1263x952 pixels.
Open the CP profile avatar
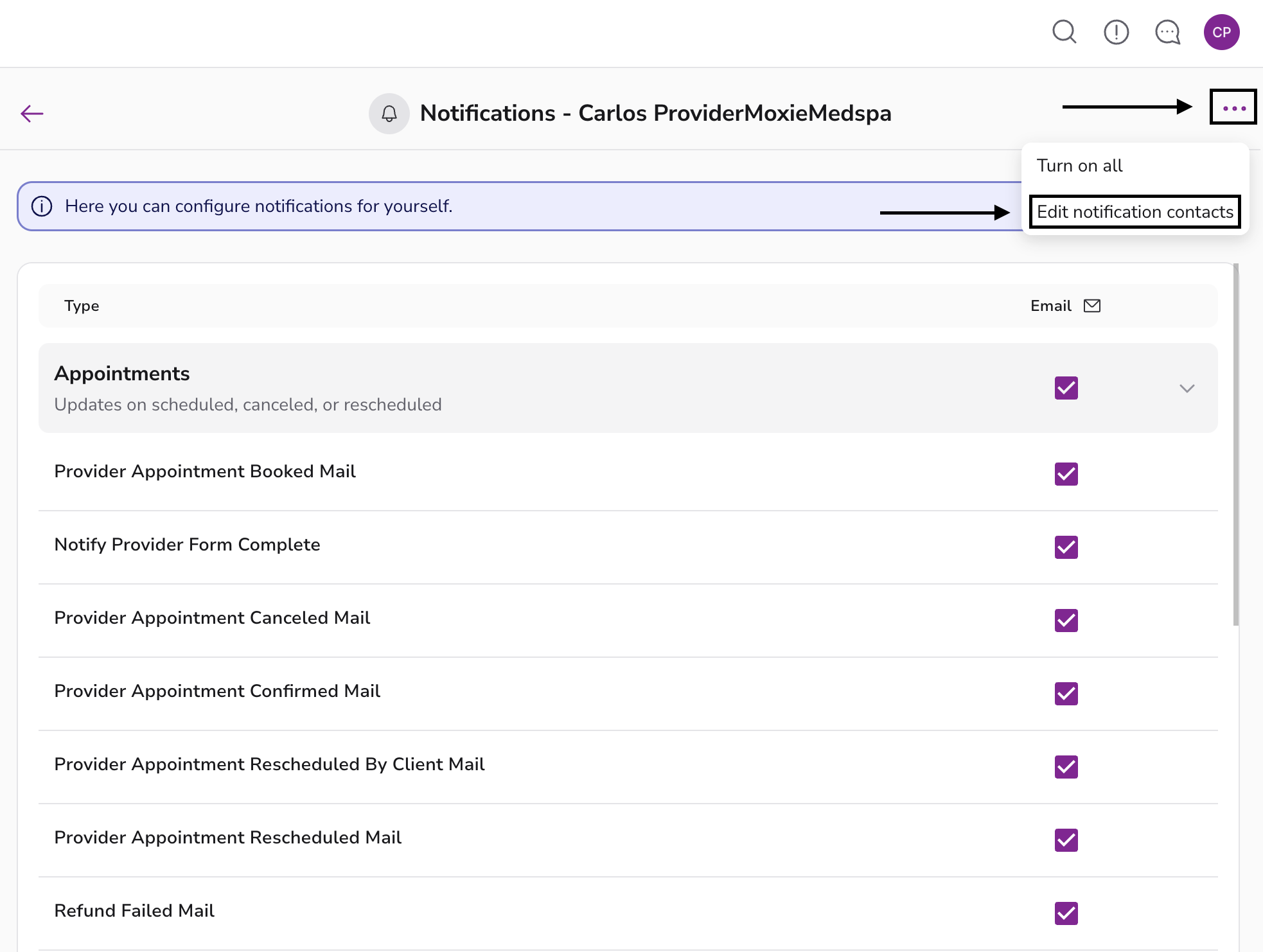(x=1221, y=32)
